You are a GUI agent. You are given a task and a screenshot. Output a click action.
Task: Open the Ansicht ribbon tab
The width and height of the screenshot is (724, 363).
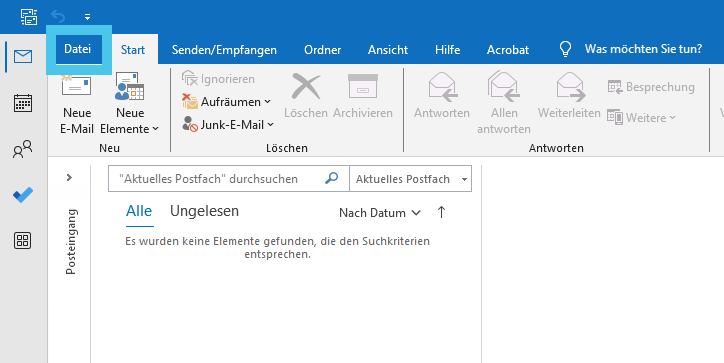(x=388, y=50)
